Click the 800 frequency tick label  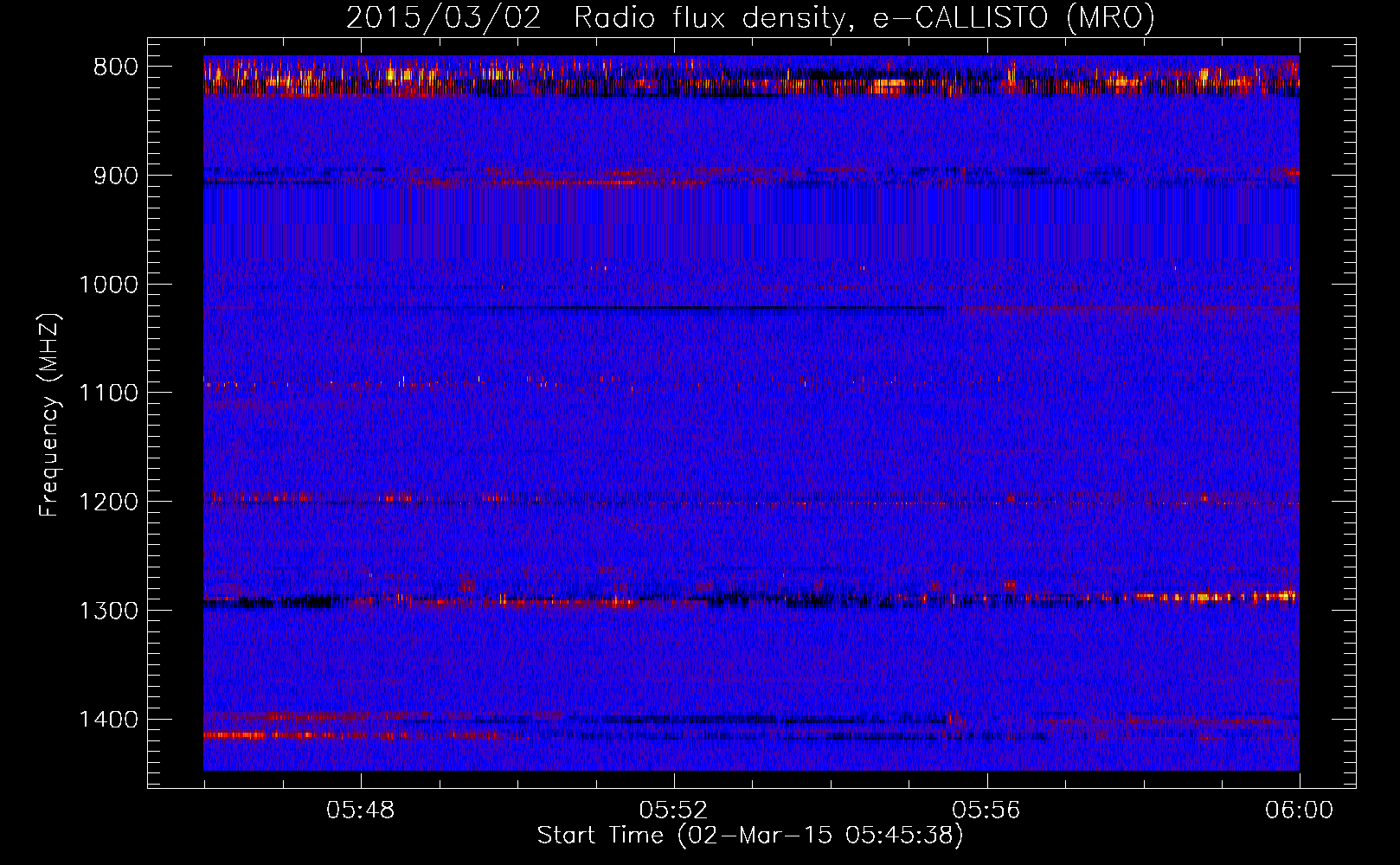pyautogui.click(x=116, y=67)
